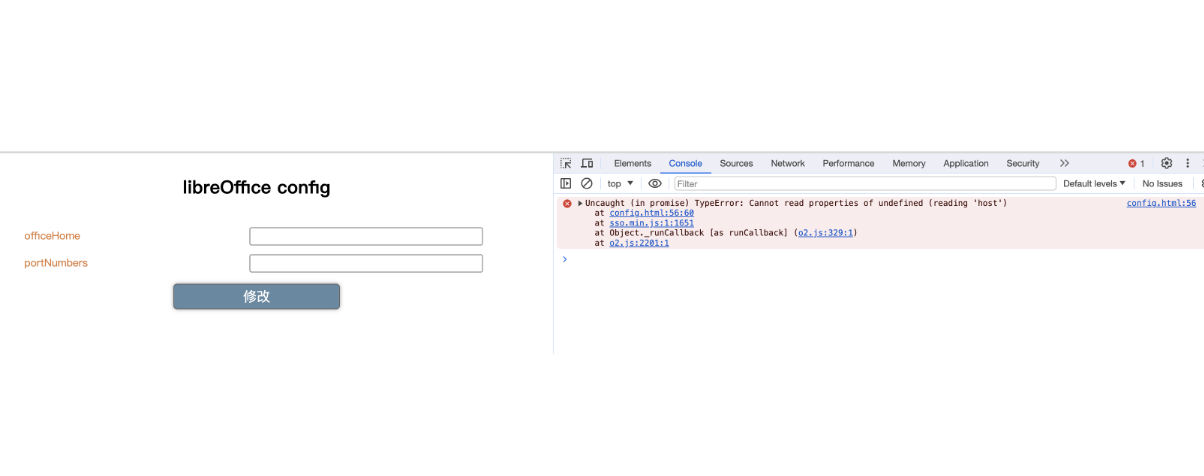Clear console with the circle-slash icon
The height and width of the screenshot is (476, 1204).
coord(587,184)
